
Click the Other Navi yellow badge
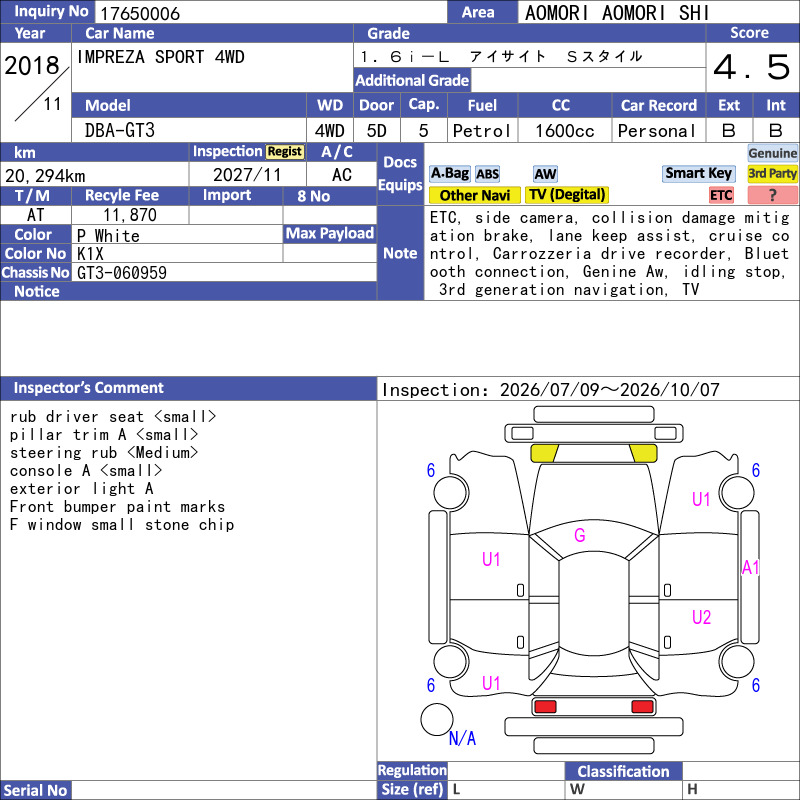coord(474,195)
